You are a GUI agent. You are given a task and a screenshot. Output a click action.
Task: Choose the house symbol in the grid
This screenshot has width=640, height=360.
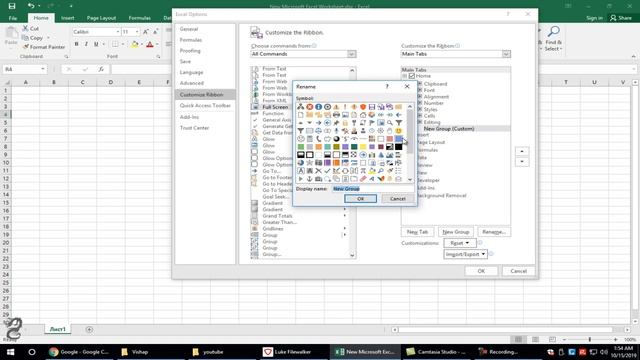pyautogui.click(x=363, y=115)
